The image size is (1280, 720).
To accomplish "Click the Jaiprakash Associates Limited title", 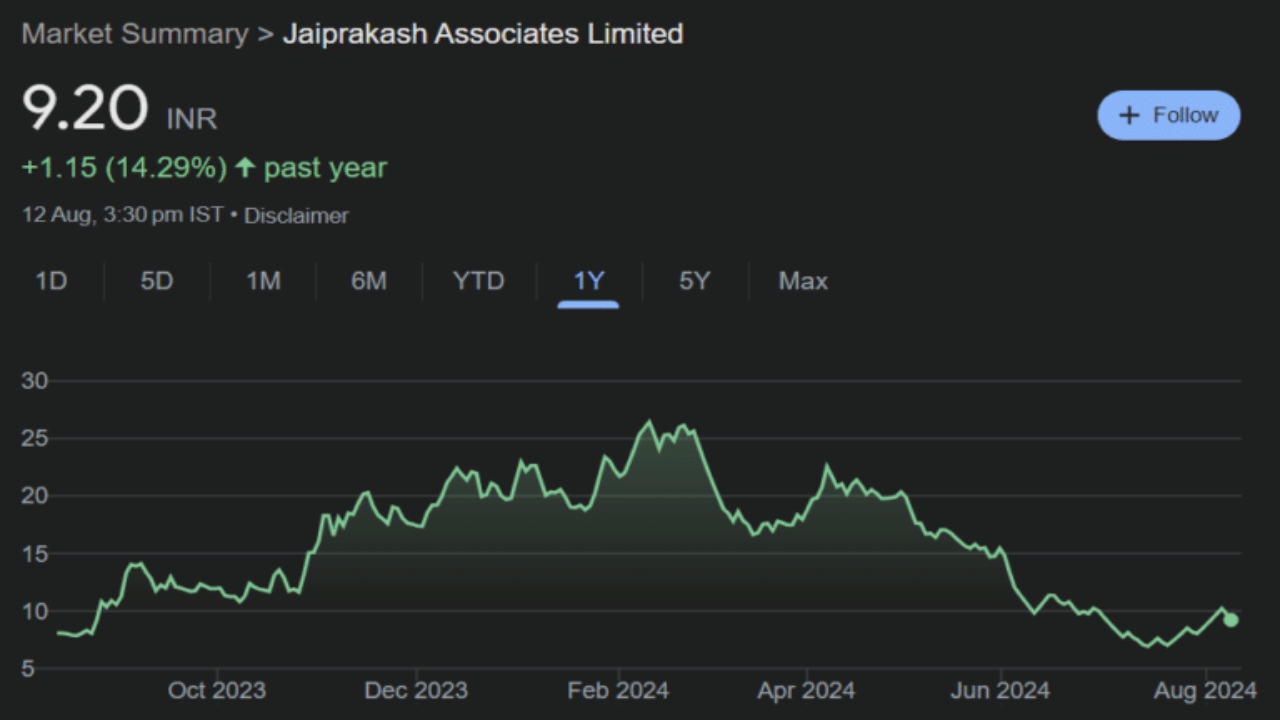I will point(483,34).
